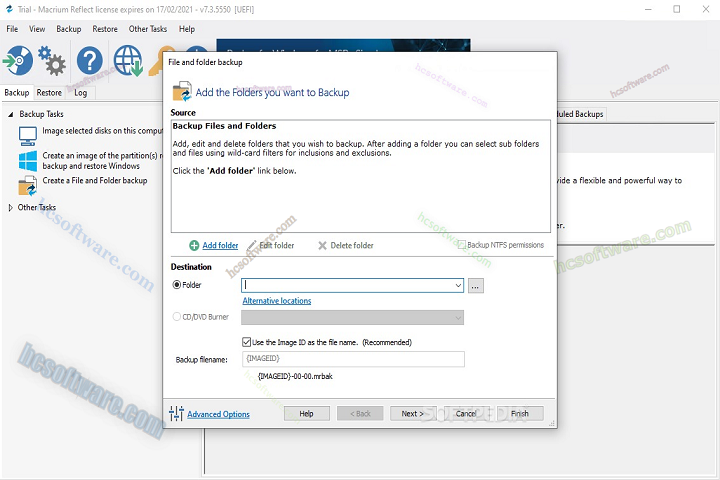Screen dimensions: 720x480
Task: Open the Alternative locations link
Action: [277, 301]
